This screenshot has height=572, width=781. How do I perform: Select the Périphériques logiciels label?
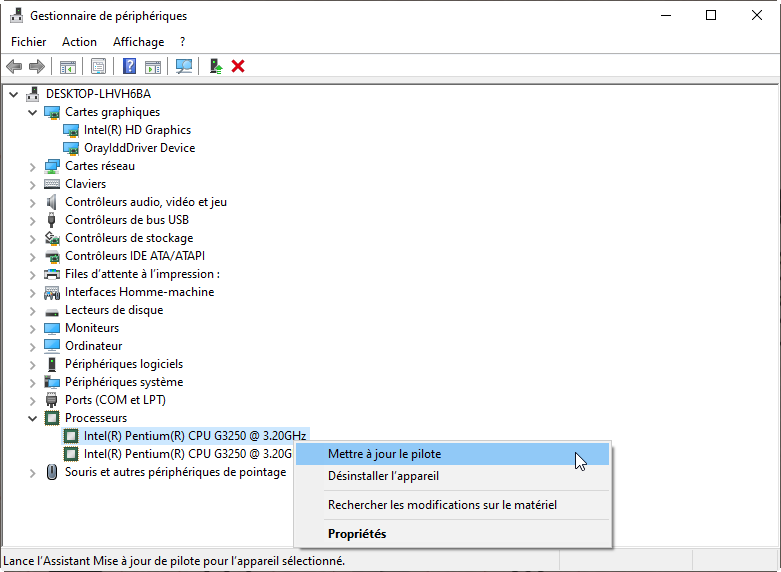coord(124,364)
